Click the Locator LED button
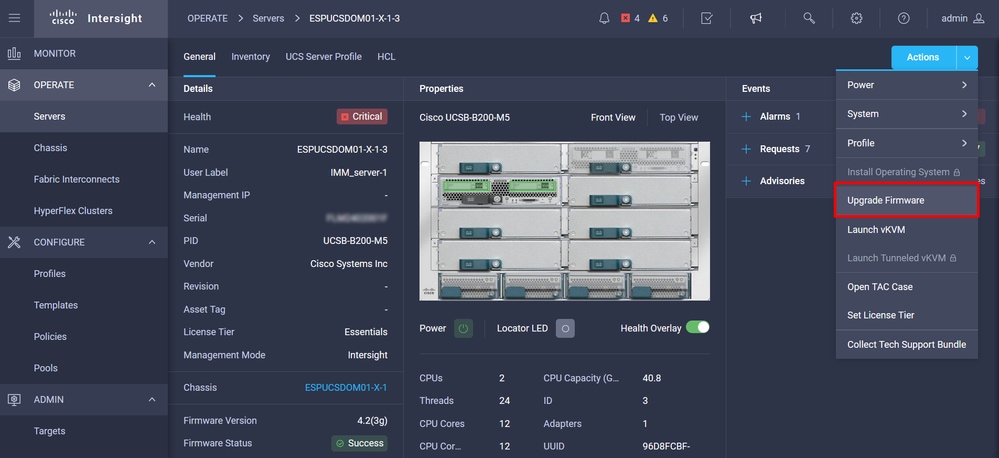 565,329
